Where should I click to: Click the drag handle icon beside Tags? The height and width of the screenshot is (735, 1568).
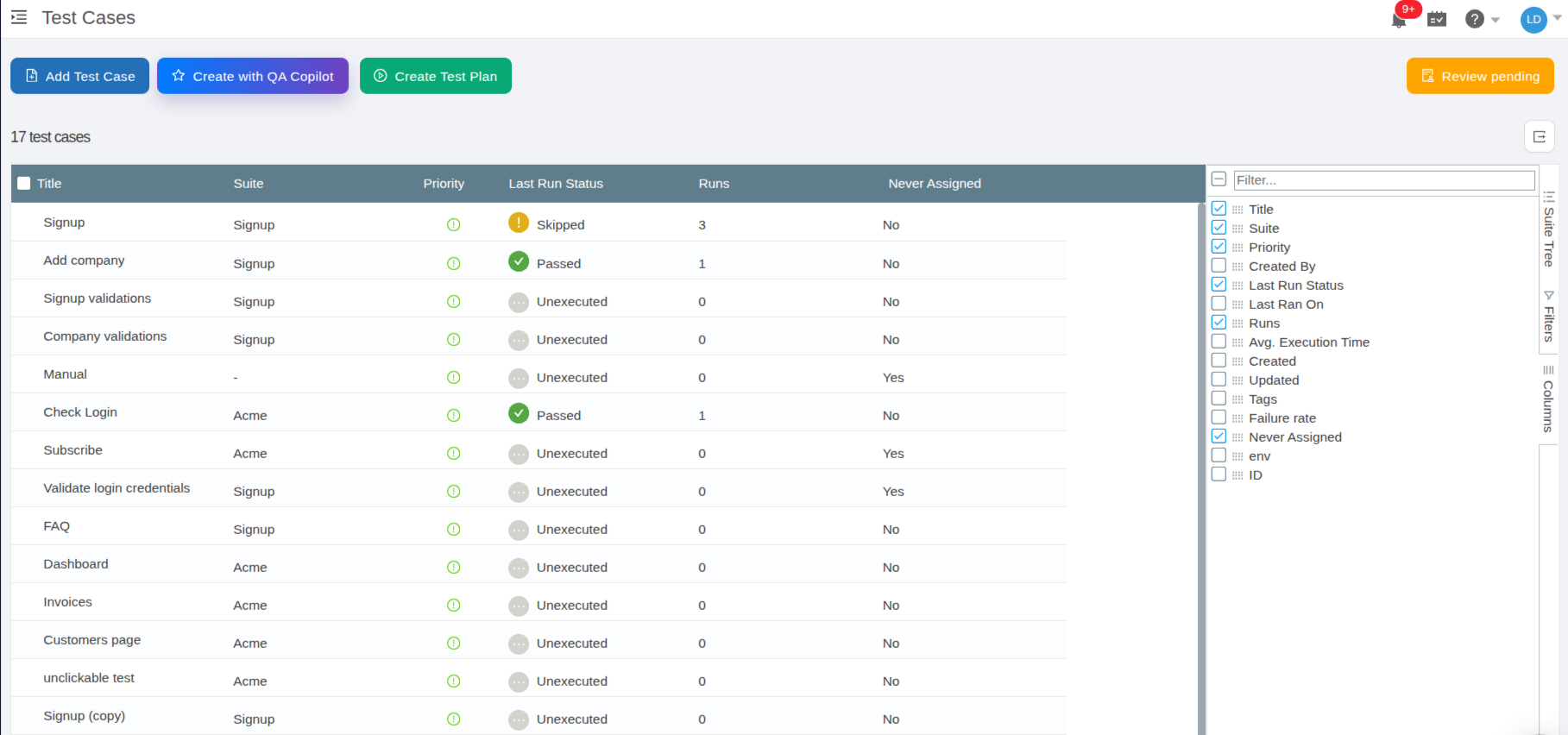[1237, 399]
